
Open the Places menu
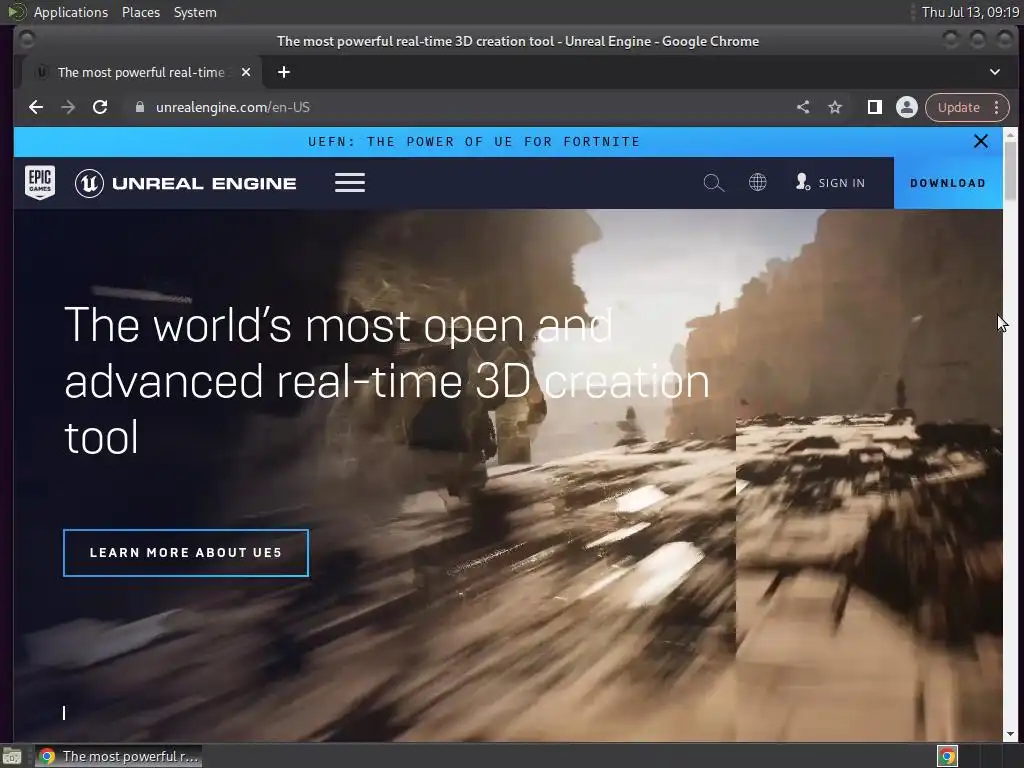pos(140,12)
